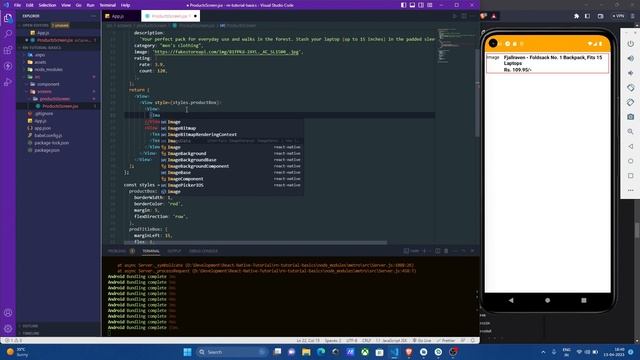The height and width of the screenshot is (360, 640).
Task: Open the Run menu
Action: (91, 5)
